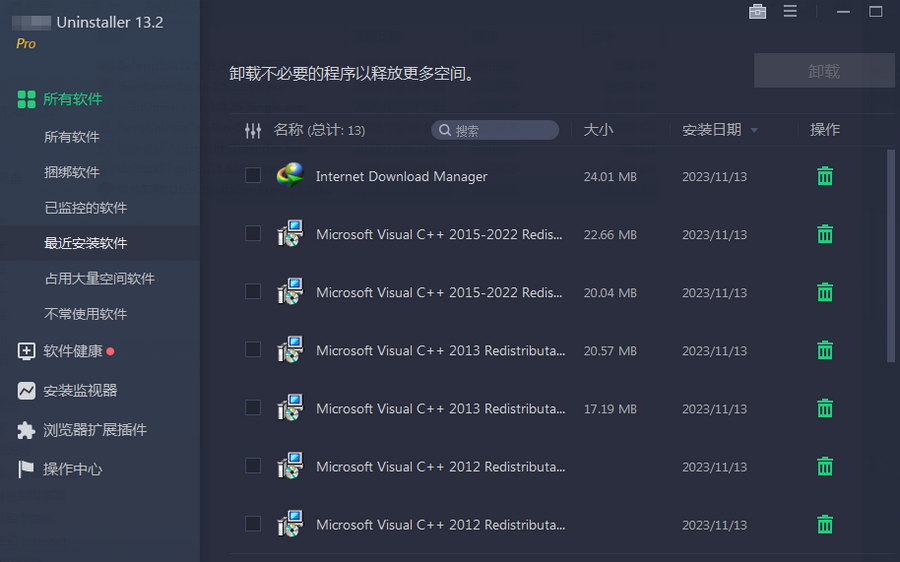
Task: Click the 操作 column header
Action: tap(825, 130)
